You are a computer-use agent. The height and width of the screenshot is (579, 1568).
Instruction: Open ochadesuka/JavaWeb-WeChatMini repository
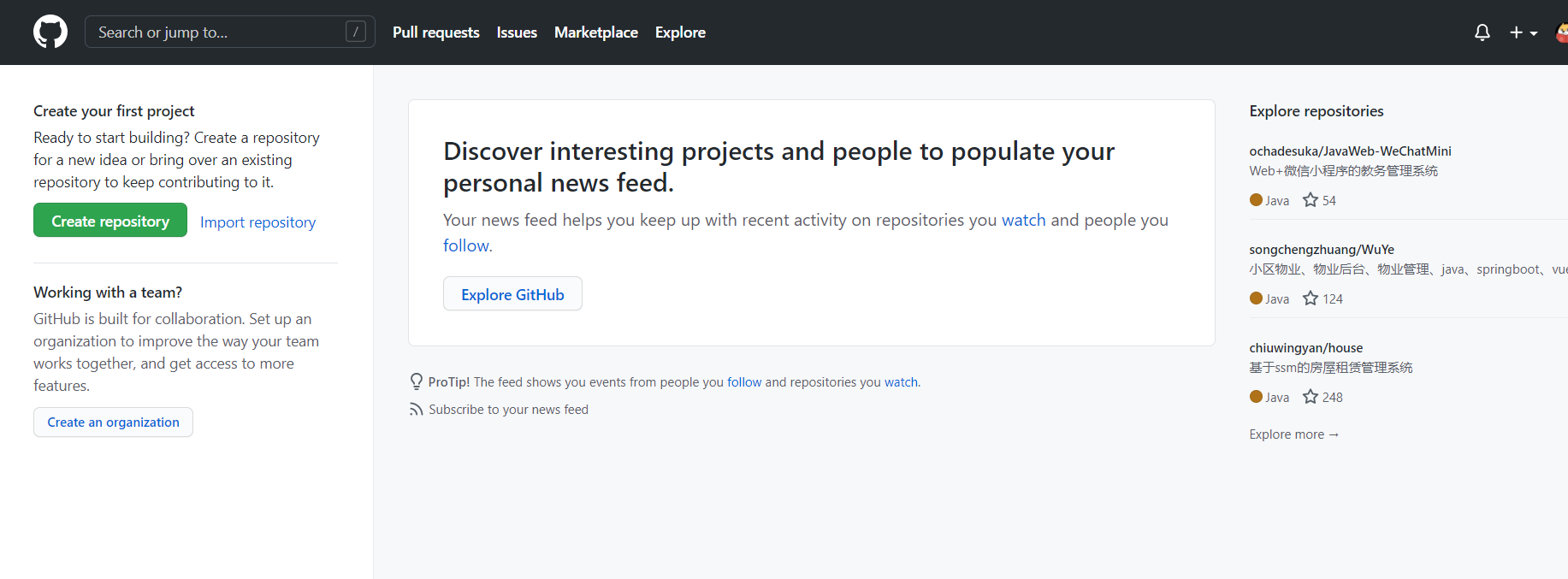coord(1350,151)
